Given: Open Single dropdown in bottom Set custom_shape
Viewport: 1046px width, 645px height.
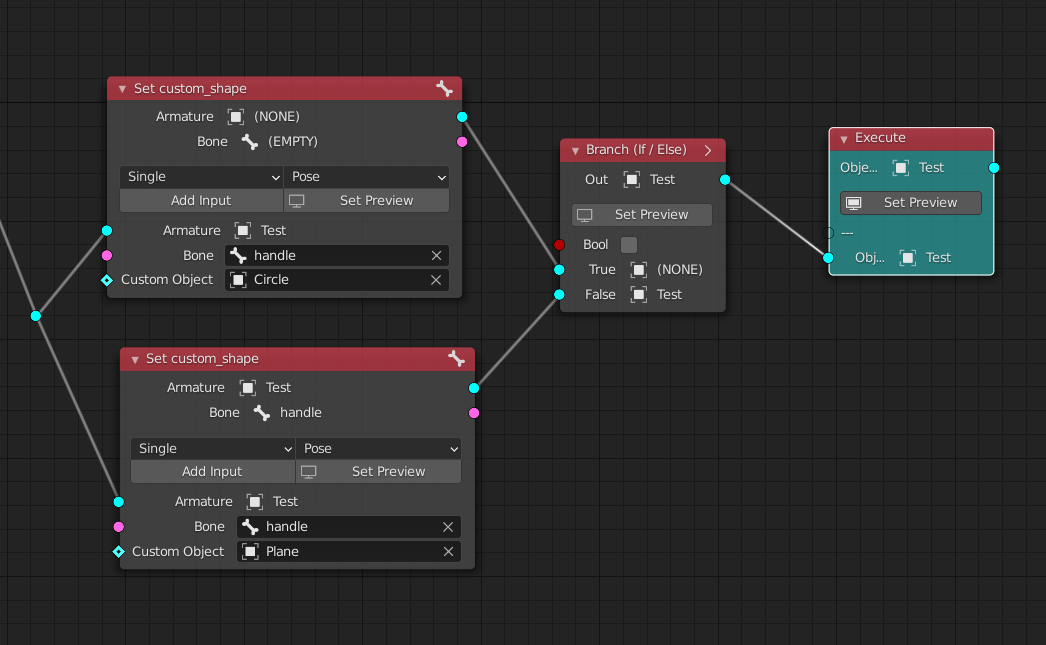Looking at the screenshot, I should coord(213,448).
